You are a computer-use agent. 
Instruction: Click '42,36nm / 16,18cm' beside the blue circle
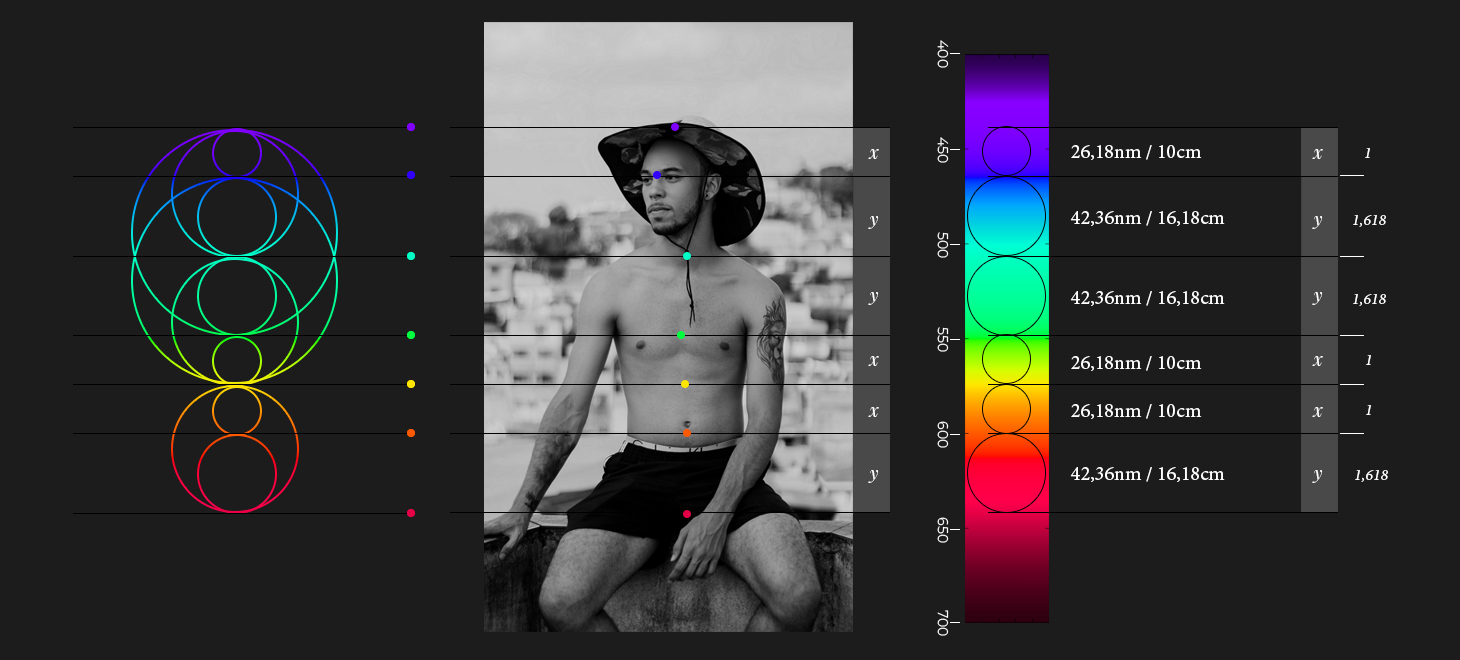(1147, 218)
